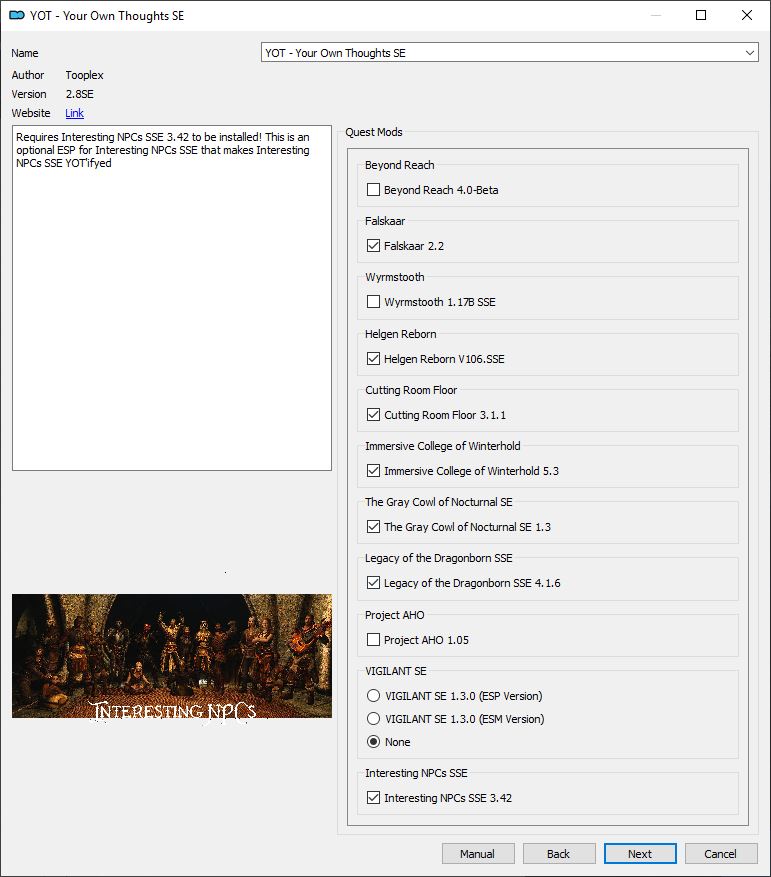
Task: Open the Name dropdown arrow
Action: click(750, 53)
